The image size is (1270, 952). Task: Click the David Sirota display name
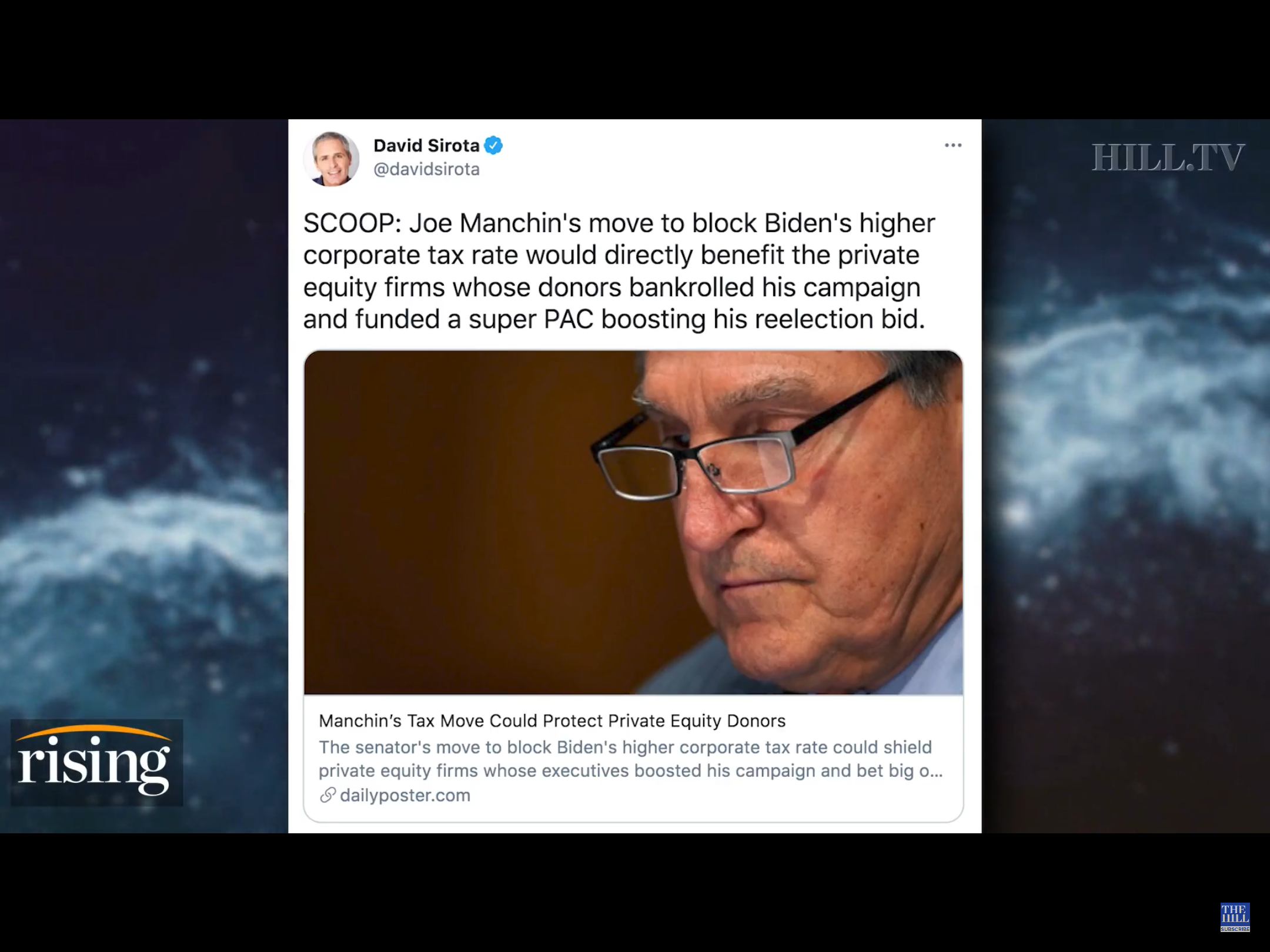pos(427,145)
